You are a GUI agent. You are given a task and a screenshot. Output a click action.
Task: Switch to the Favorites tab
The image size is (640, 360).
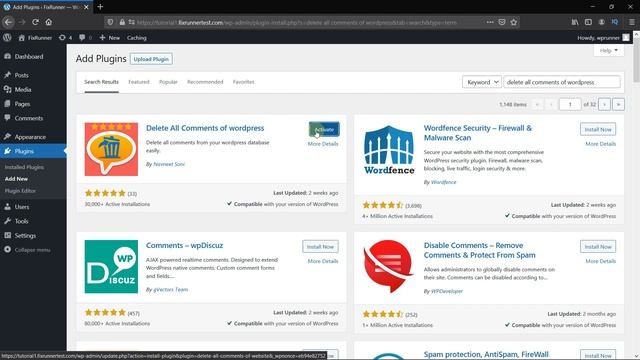tap(243, 82)
